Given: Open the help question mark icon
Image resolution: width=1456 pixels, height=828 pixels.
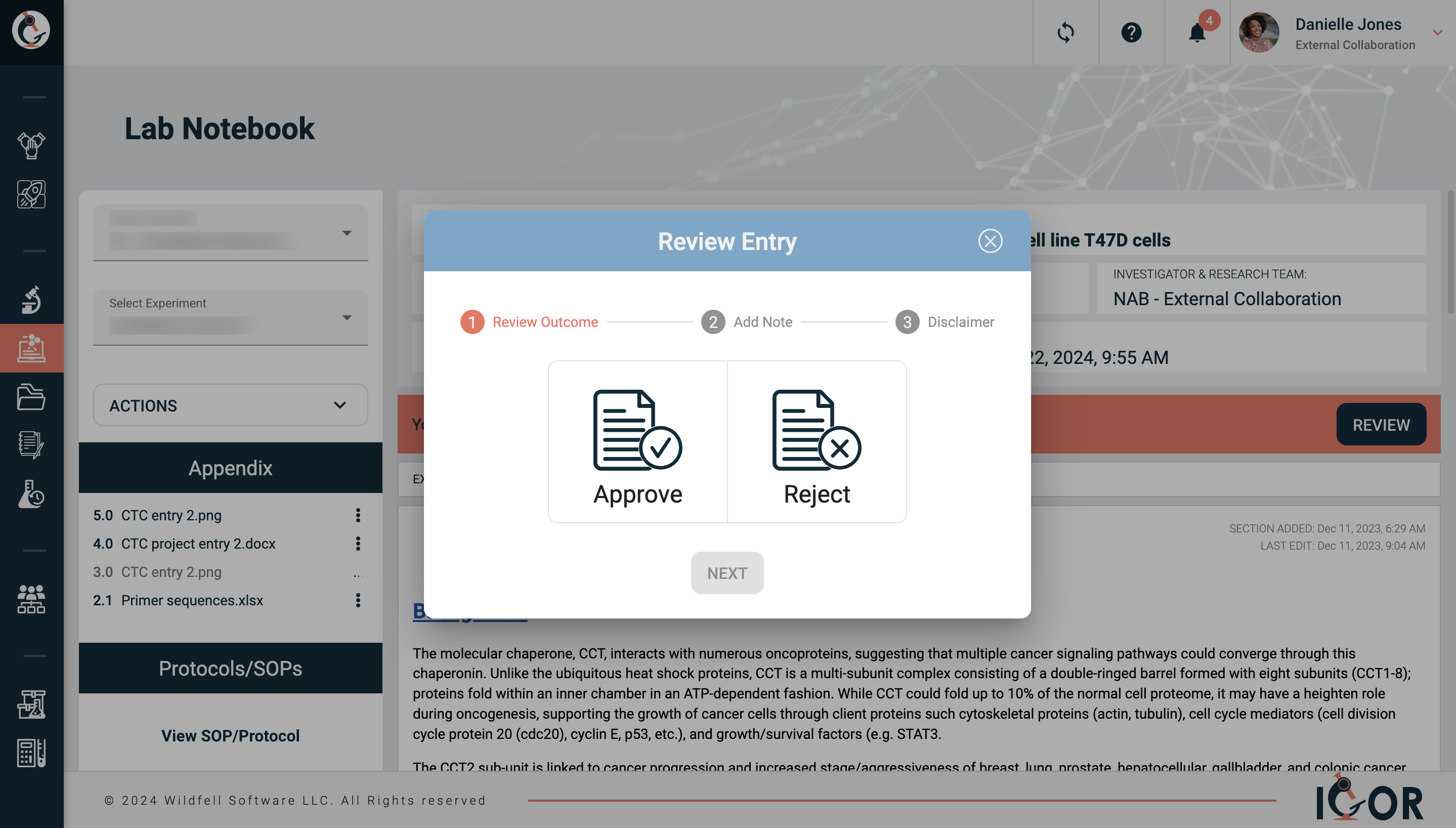Looking at the screenshot, I should (x=1131, y=32).
